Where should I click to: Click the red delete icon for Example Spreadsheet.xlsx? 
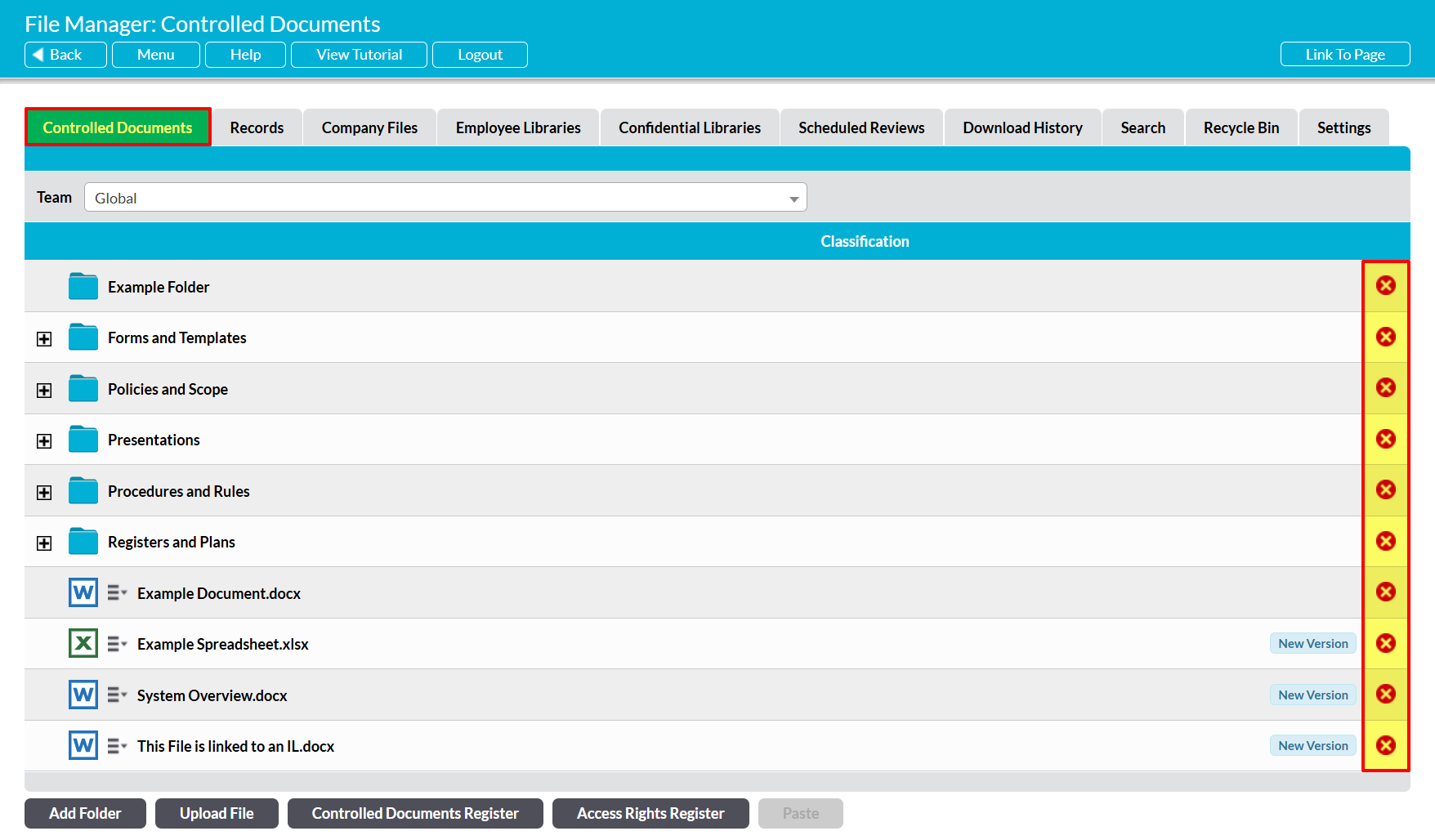pyautogui.click(x=1385, y=643)
